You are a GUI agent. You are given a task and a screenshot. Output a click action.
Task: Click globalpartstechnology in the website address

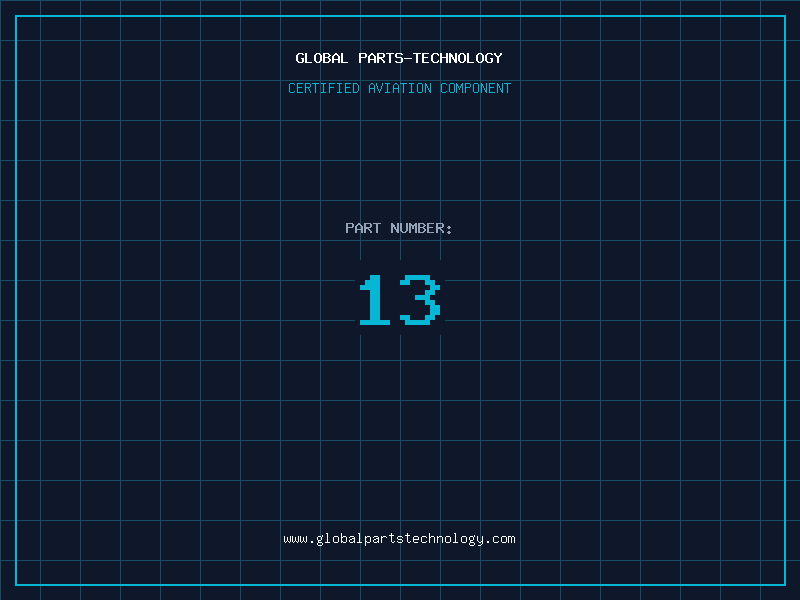coord(399,539)
